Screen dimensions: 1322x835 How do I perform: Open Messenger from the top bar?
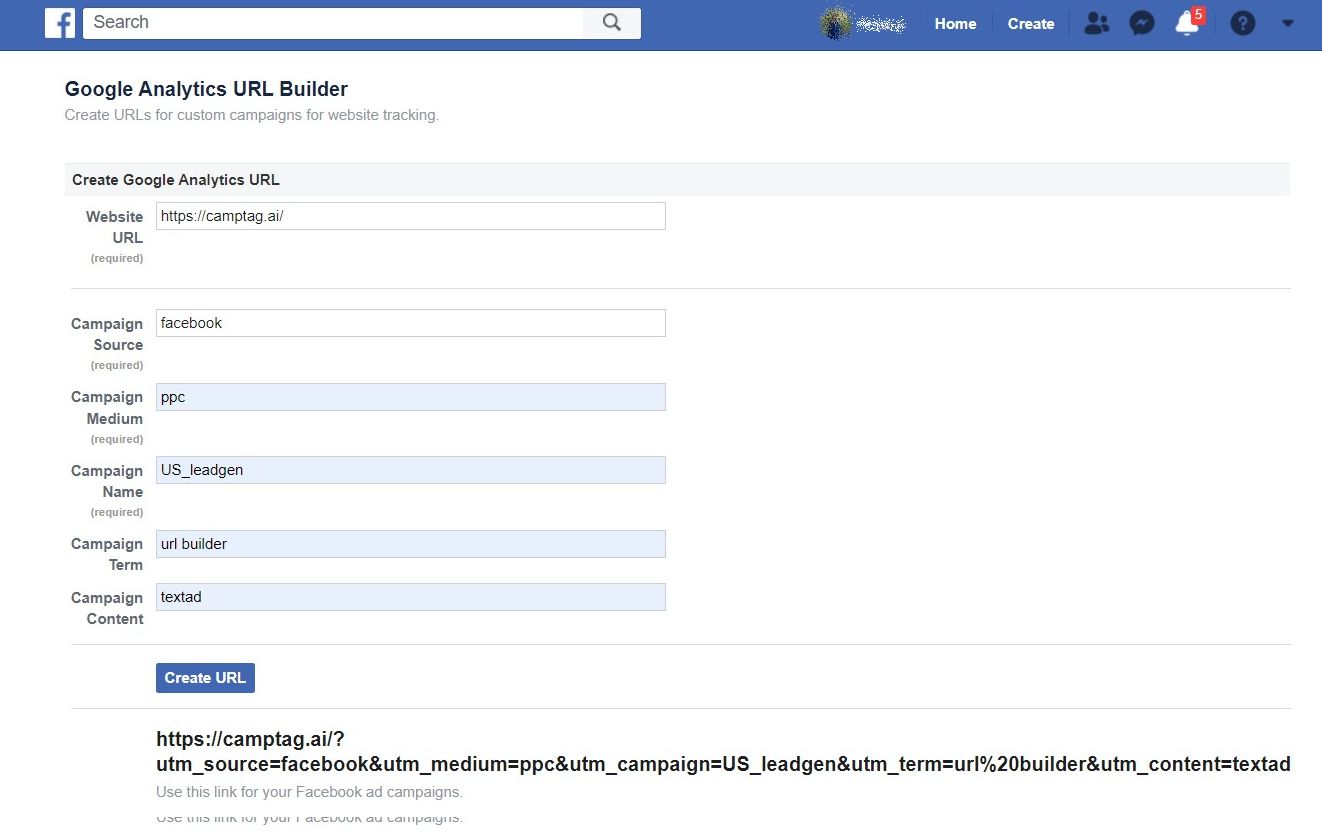(1142, 22)
